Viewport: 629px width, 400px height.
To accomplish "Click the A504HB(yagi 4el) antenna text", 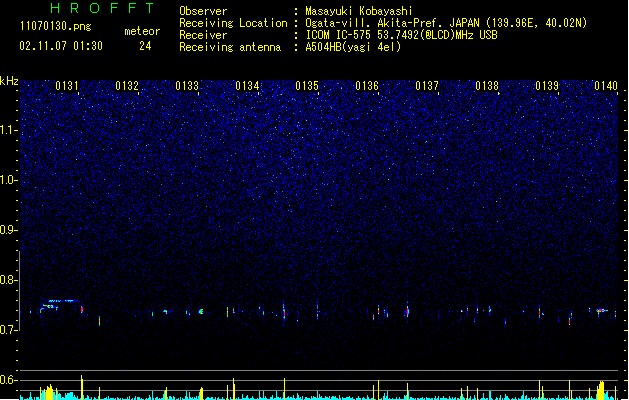I will point(353,47).
